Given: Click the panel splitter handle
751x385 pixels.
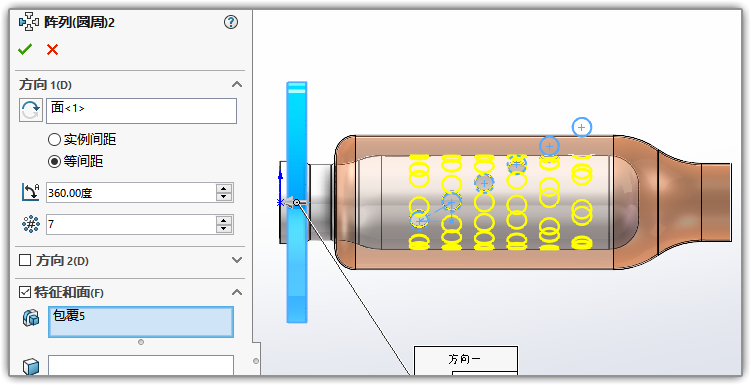Looking at the screenshot, I should (256, 361).
